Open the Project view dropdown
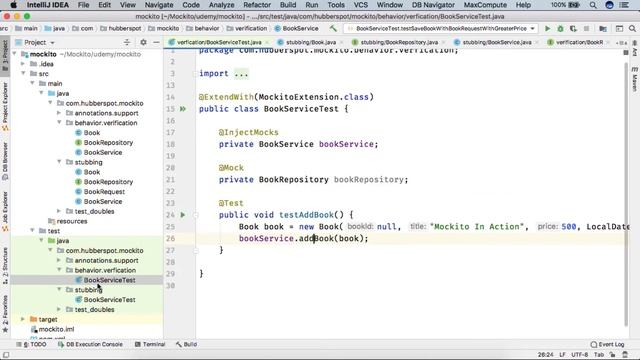The width and height of the screenshot is (640, 360). click(x=52, y=42)
